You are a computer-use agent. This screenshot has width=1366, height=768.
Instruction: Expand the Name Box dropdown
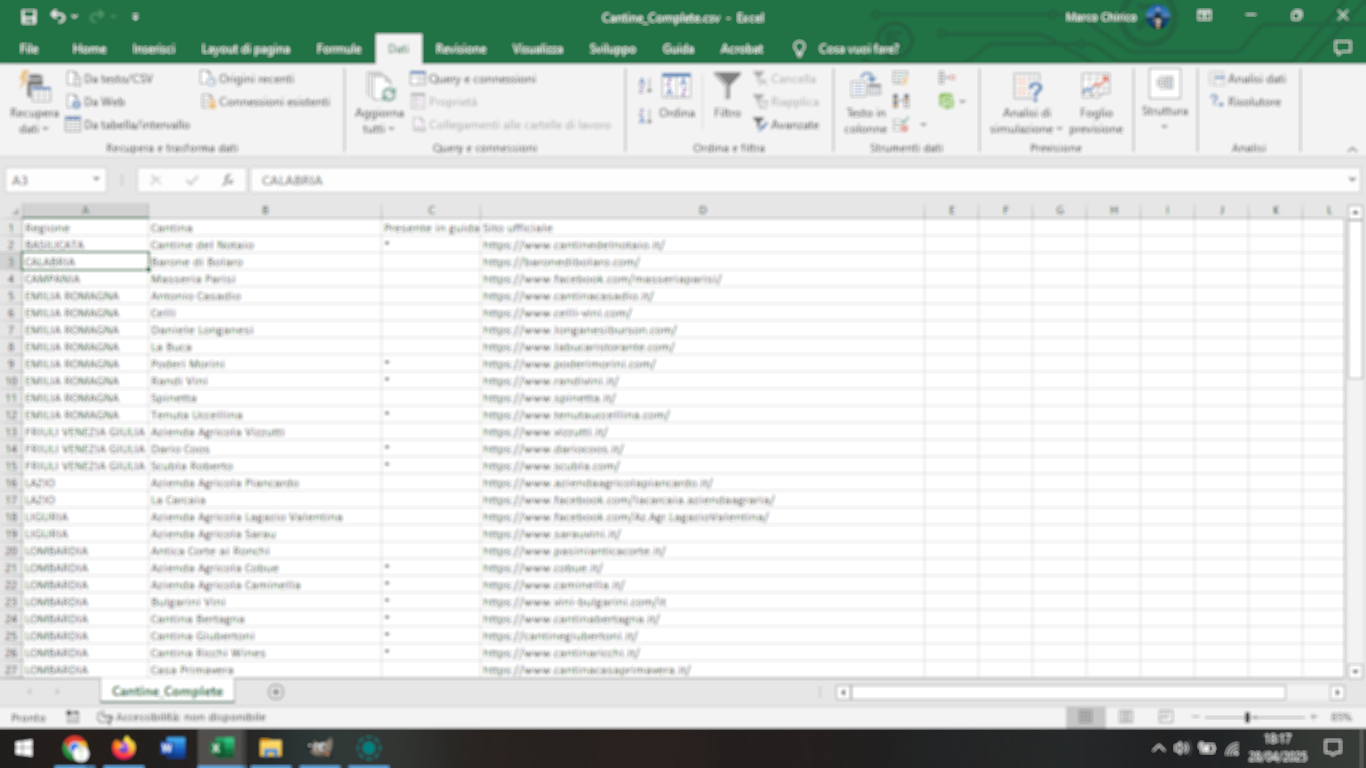(x=97, y=180)
